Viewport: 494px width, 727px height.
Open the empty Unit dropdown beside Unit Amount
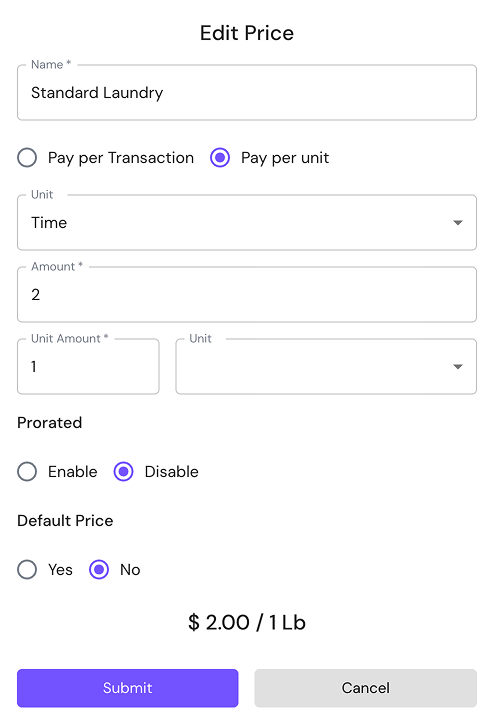(326, 366)
